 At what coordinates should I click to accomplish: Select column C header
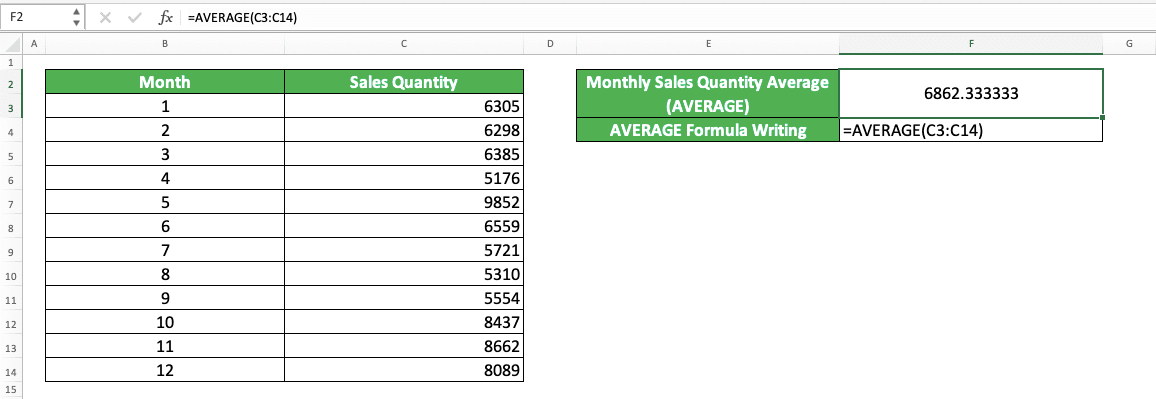404,44
